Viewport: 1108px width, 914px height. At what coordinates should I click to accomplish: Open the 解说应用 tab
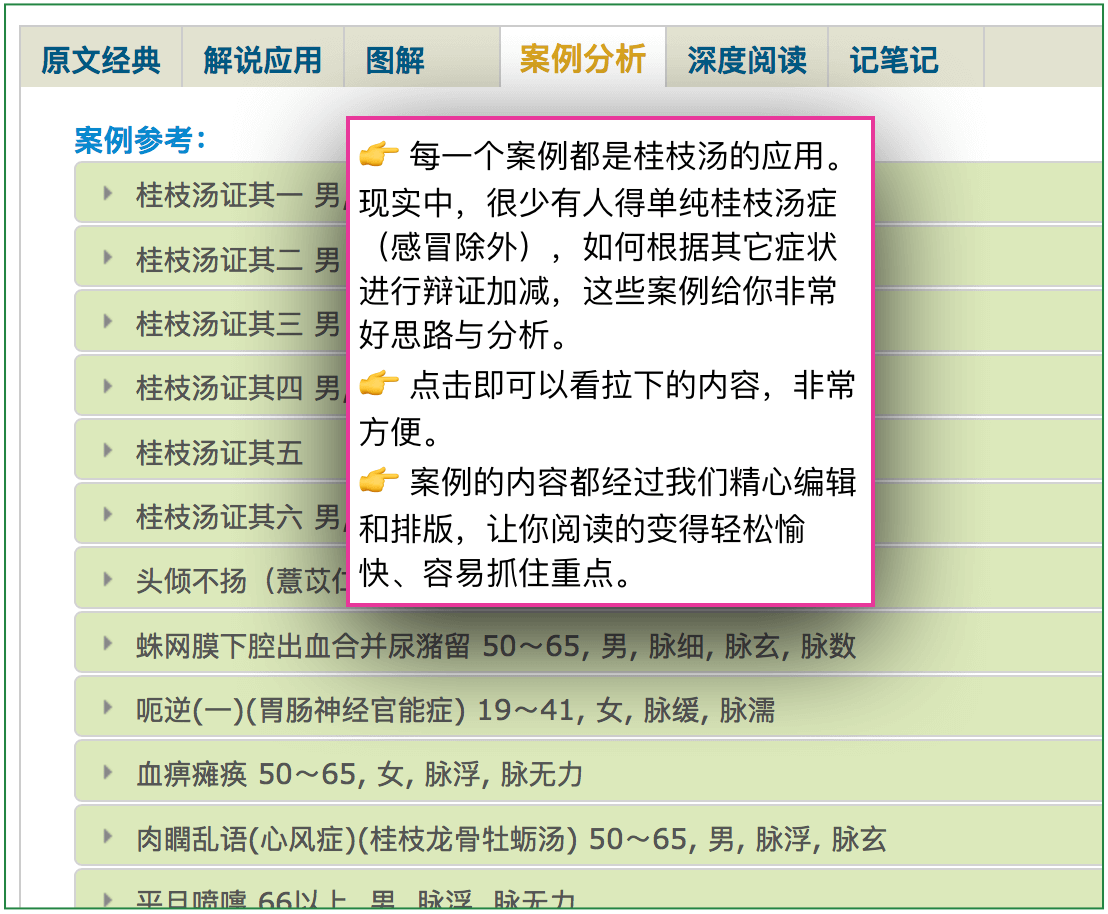point(262,60)
